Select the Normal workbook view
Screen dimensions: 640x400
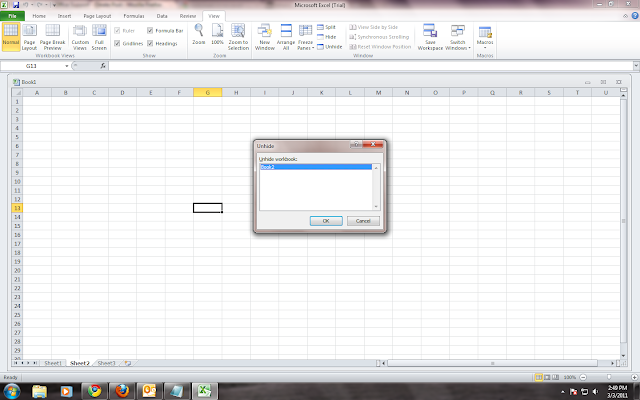(11, 37)
